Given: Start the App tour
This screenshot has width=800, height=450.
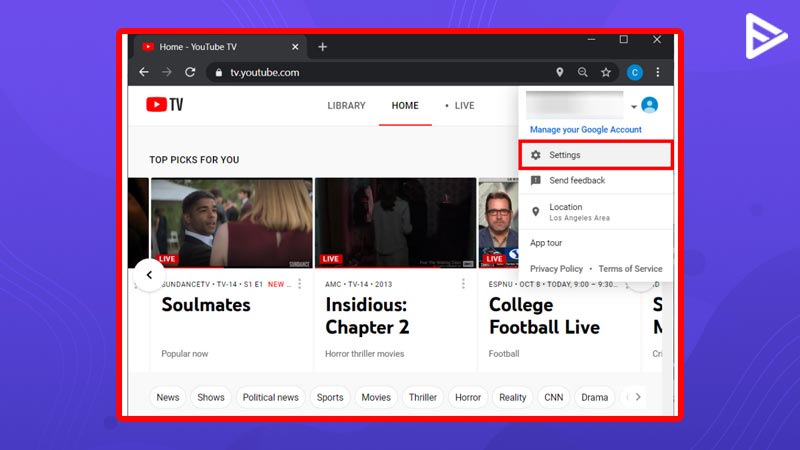Looking at the screenshot, I should 546,243.
